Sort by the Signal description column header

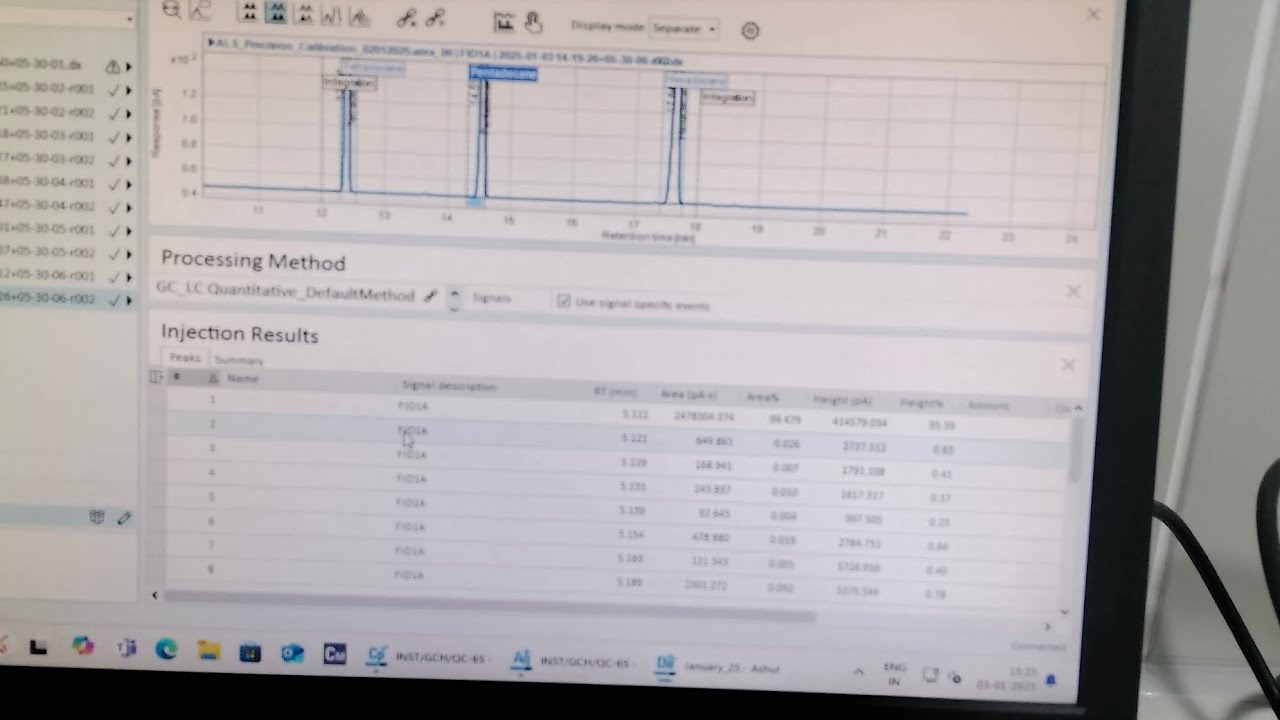pos(449,386)
